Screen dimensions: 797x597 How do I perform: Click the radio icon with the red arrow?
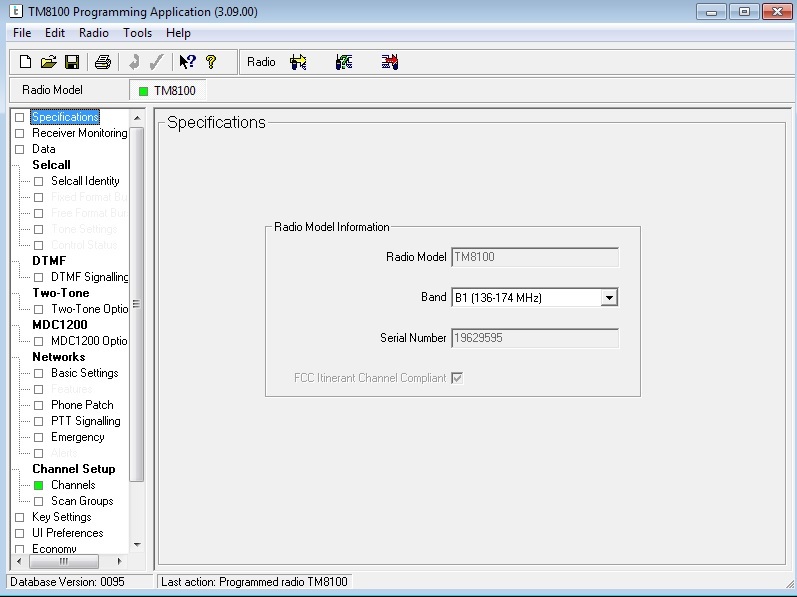click(390, 62)
